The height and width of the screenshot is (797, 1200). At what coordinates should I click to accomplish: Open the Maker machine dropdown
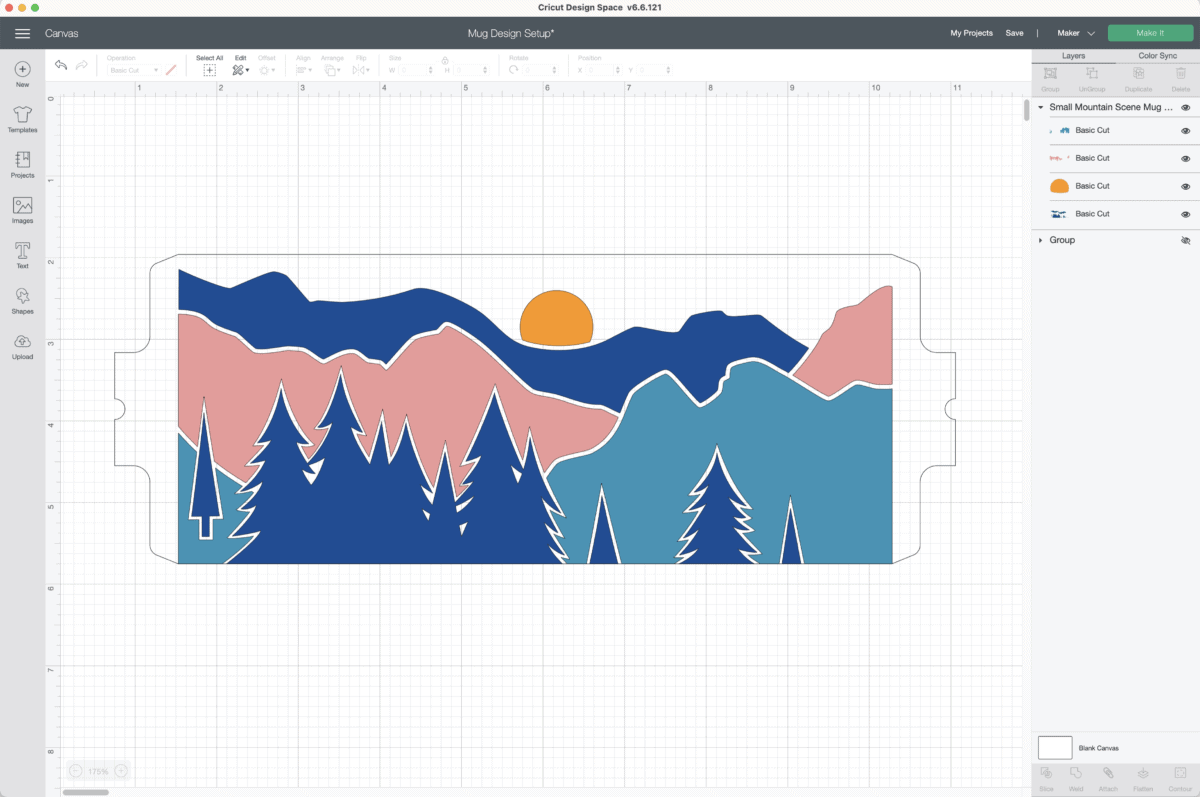(1076, 33)
